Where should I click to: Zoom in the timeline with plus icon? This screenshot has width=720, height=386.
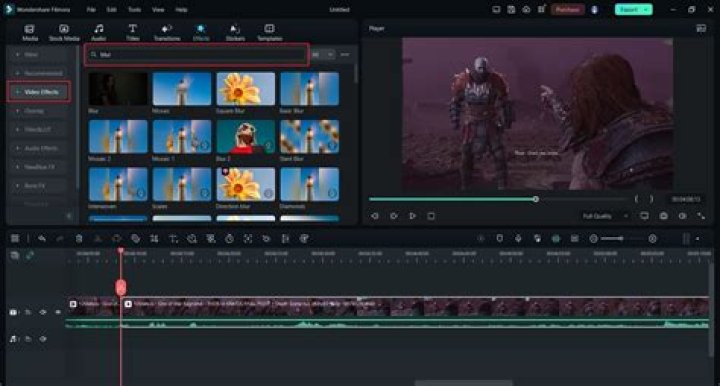pyautogui.click(x=652, y=239)
